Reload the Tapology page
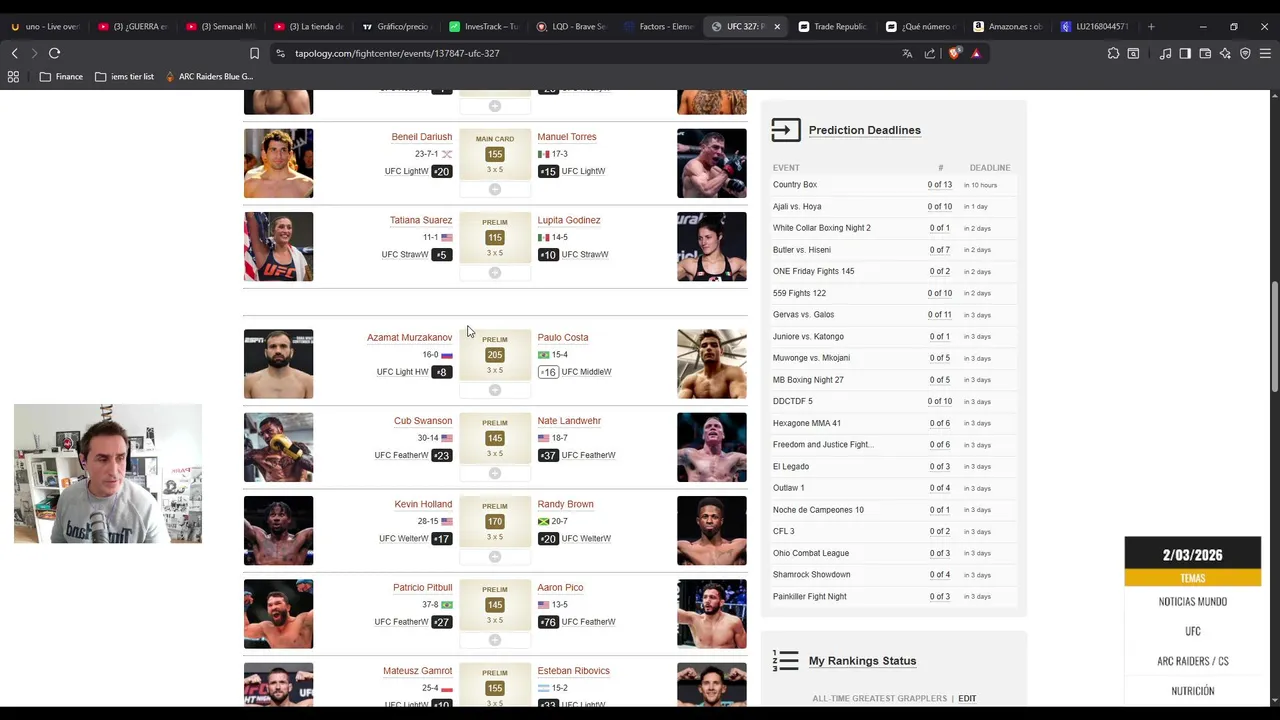The width and height of the screenshot is (1280, 720). [54, 53]
